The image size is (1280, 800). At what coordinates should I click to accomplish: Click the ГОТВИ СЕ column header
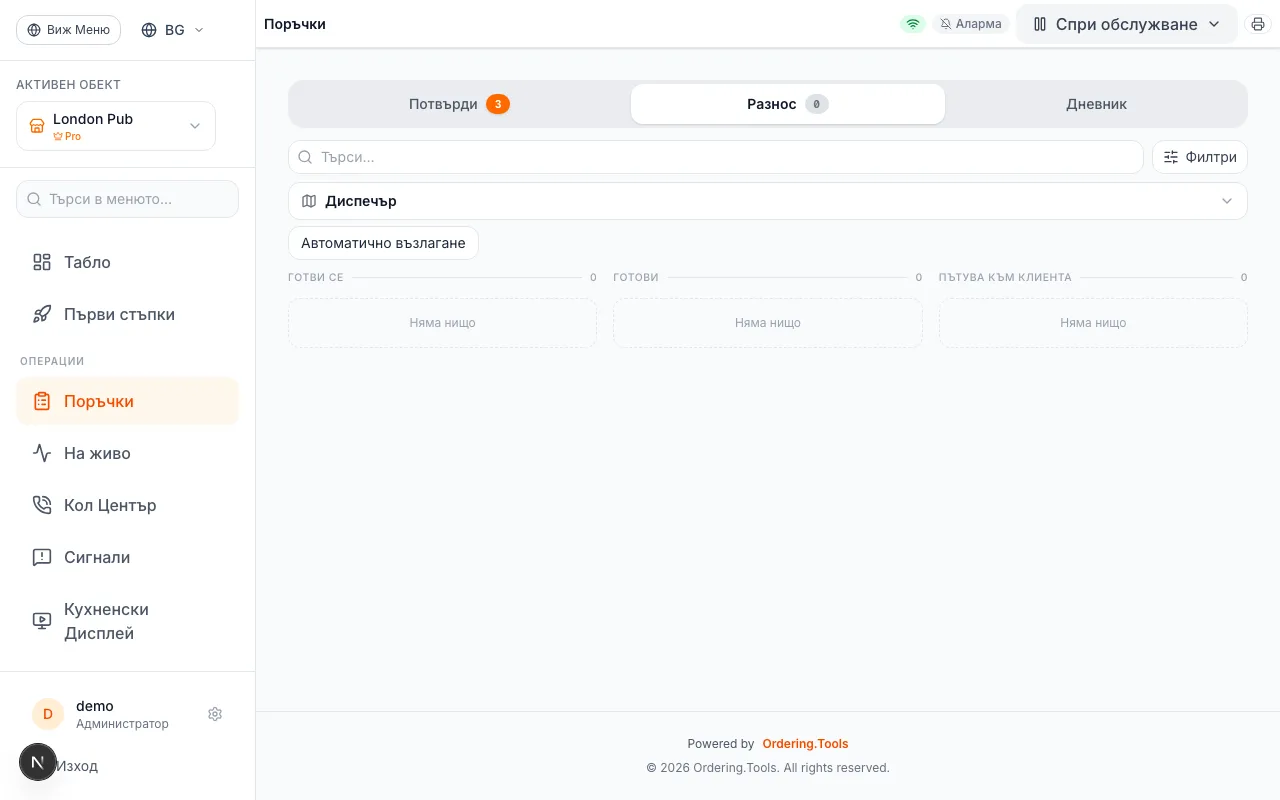316,277
